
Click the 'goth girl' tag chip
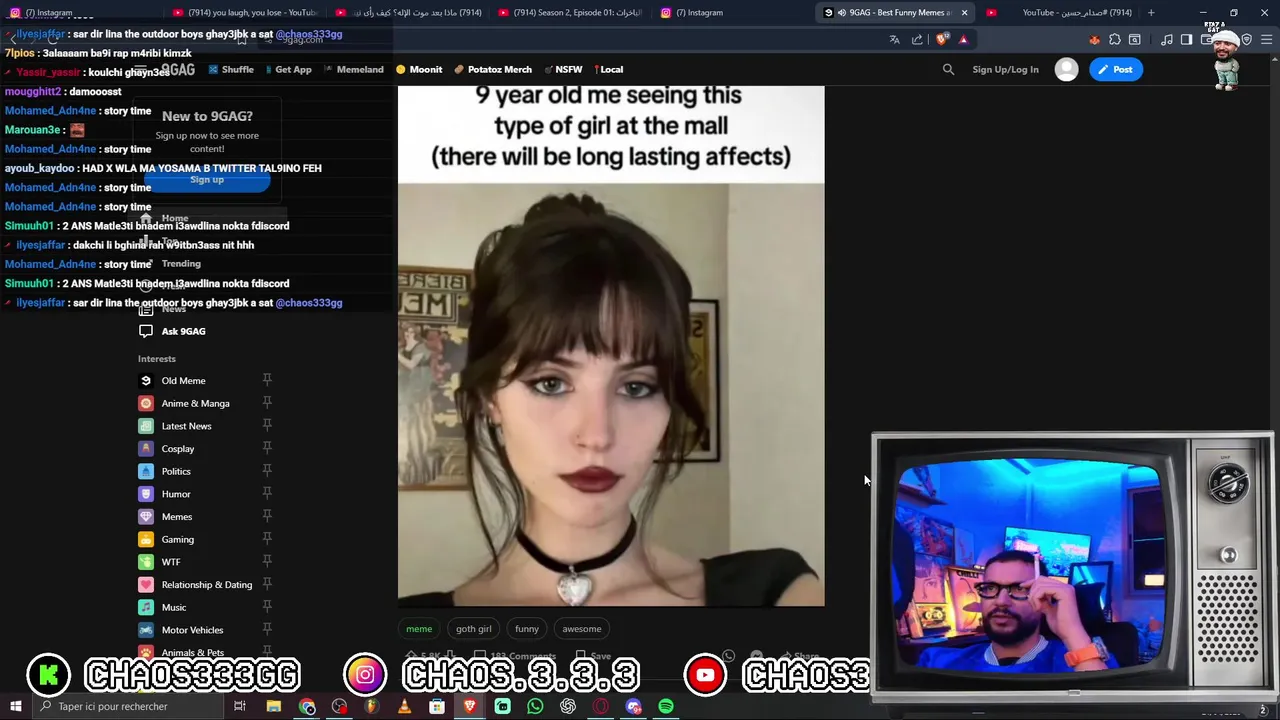(x=474, y=629)
